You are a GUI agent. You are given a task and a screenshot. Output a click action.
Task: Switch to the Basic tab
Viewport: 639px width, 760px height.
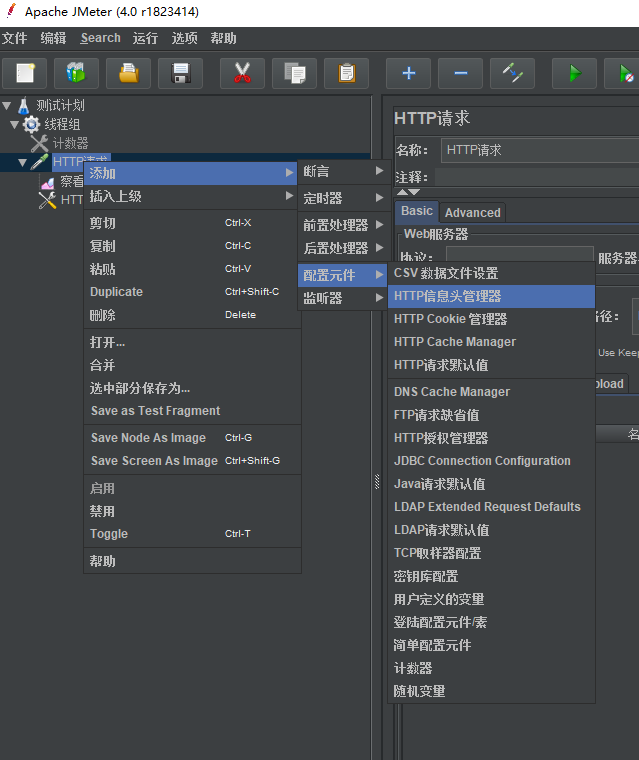pos(417,211)
